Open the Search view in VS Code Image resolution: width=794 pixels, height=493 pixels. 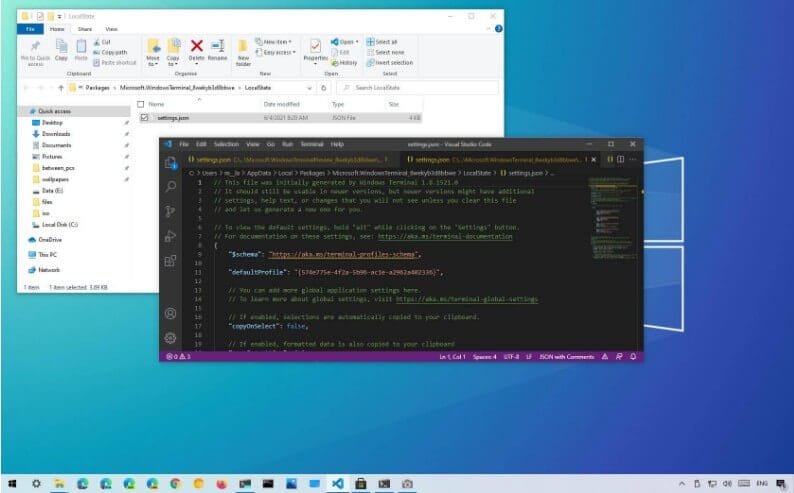pyautogui.click(x=171, y=187)
